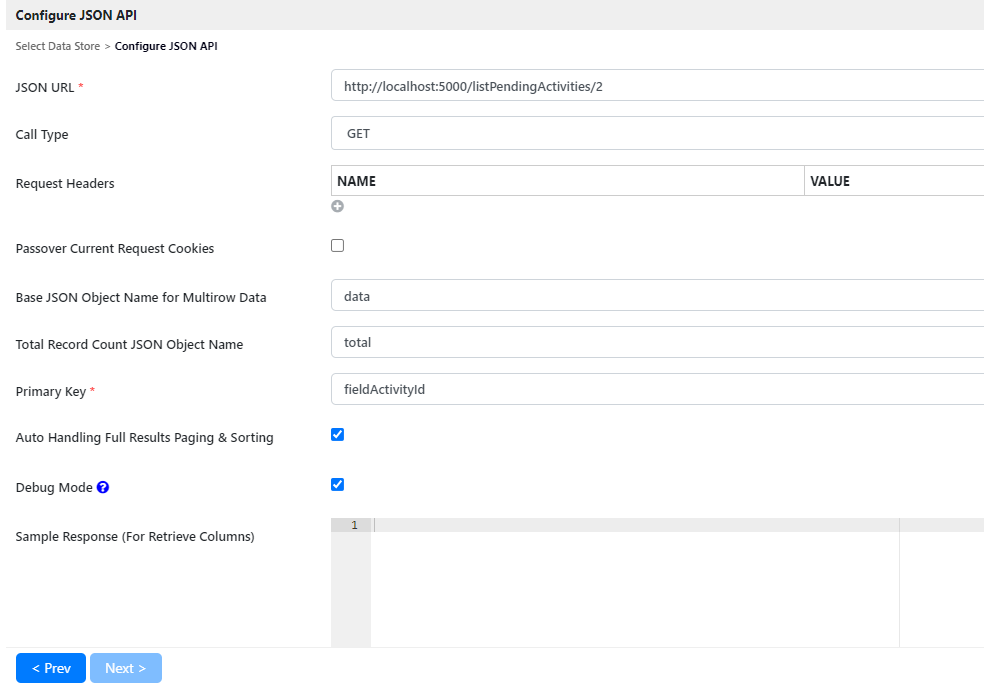The height and width of the screenshot is (697, 984).
Task: Select line number 1 in editor gutter
Action: pyautogui.click(x=355, y=525)
